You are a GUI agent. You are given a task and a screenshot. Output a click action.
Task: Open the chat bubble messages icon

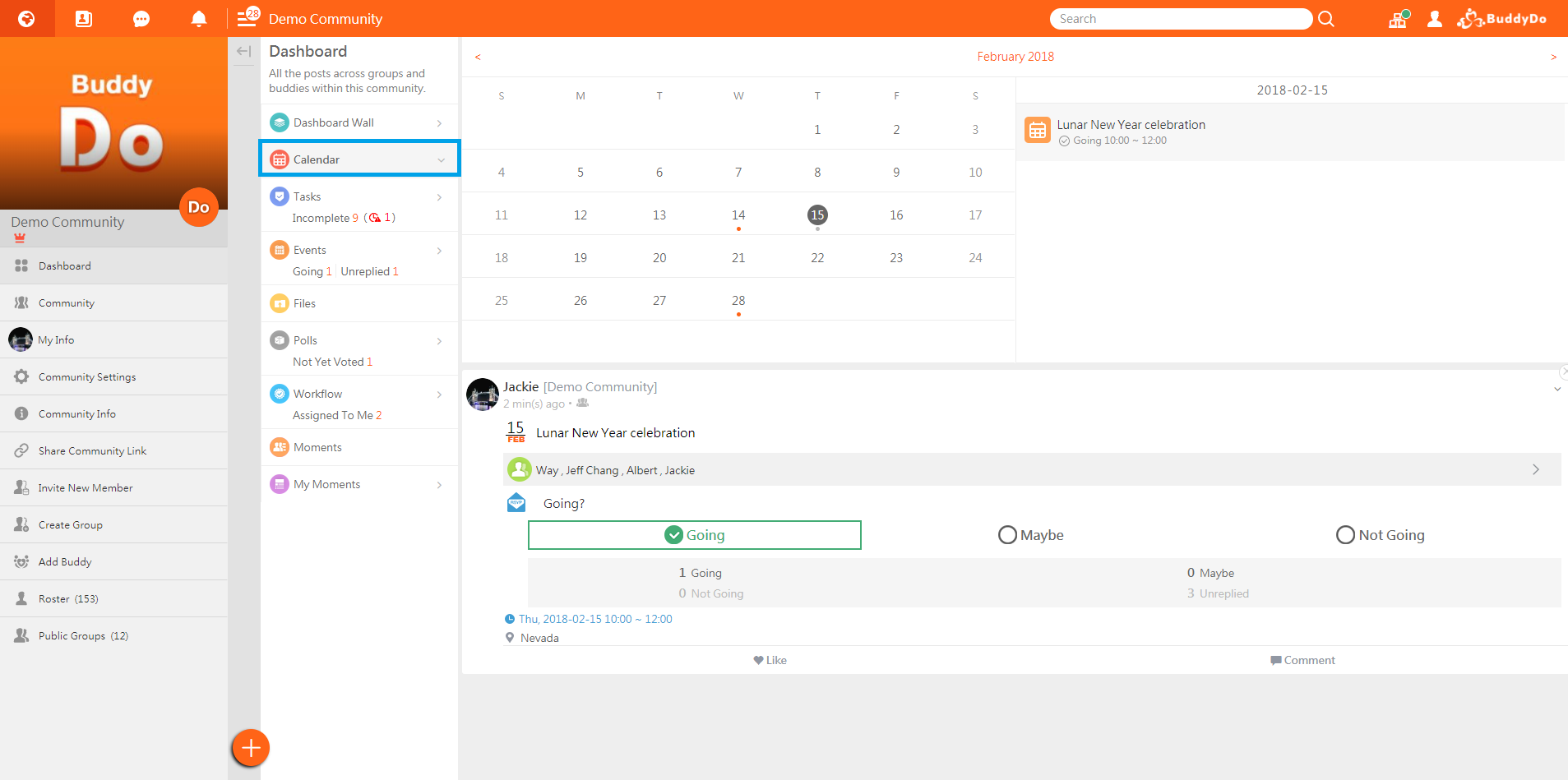pos(141,19)
